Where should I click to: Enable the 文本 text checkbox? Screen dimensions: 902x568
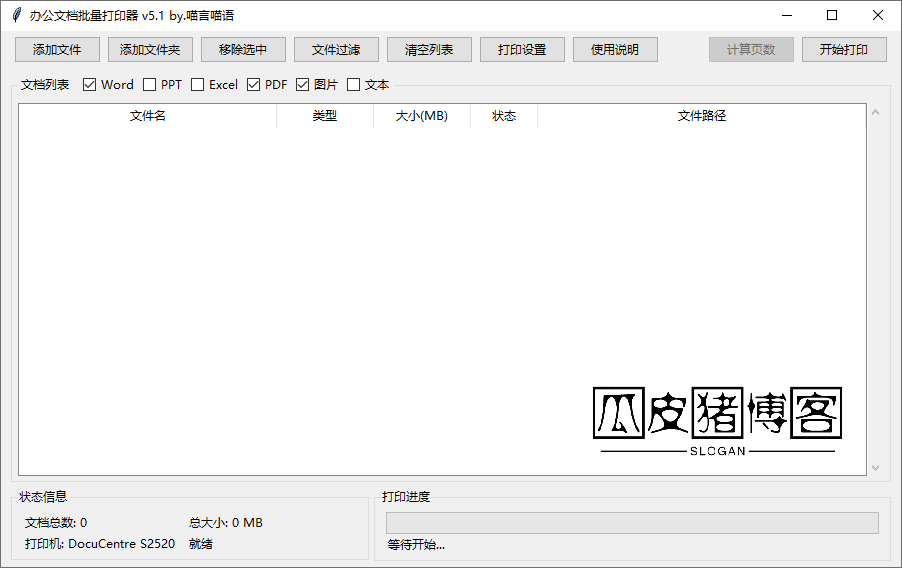pos(354,85)
